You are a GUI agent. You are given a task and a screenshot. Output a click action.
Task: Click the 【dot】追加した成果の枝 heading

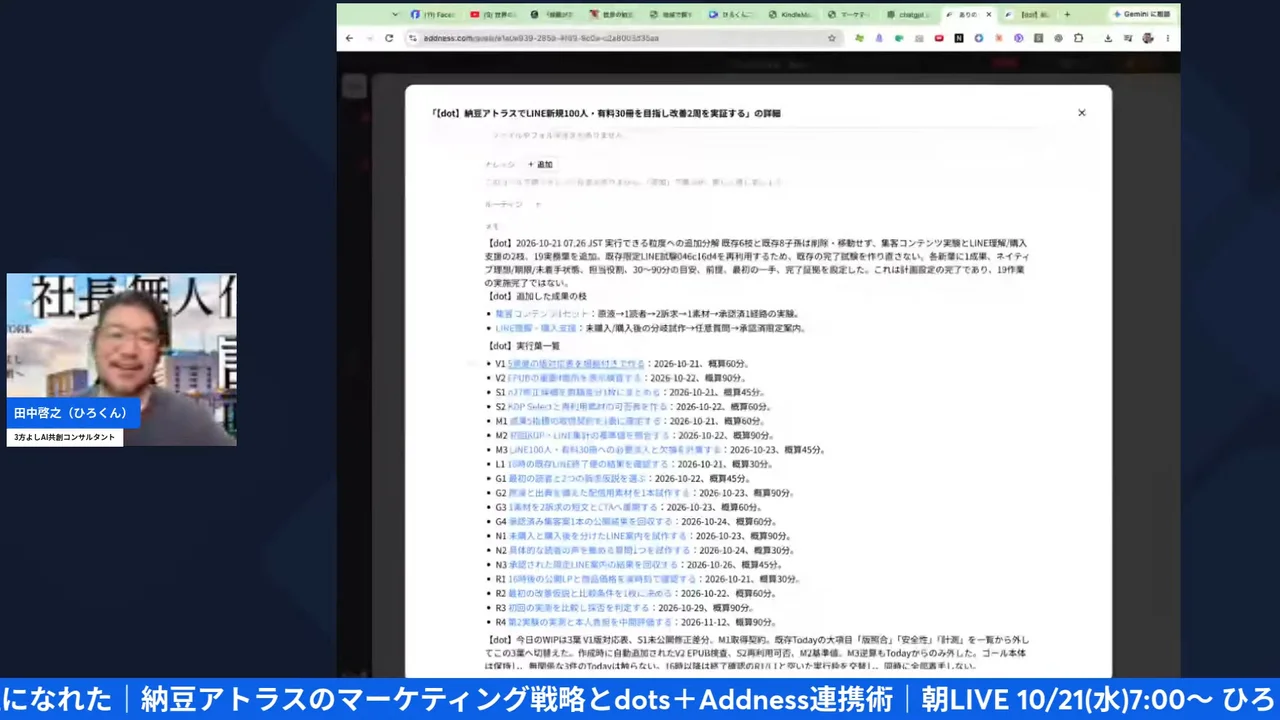coord(537,297)
